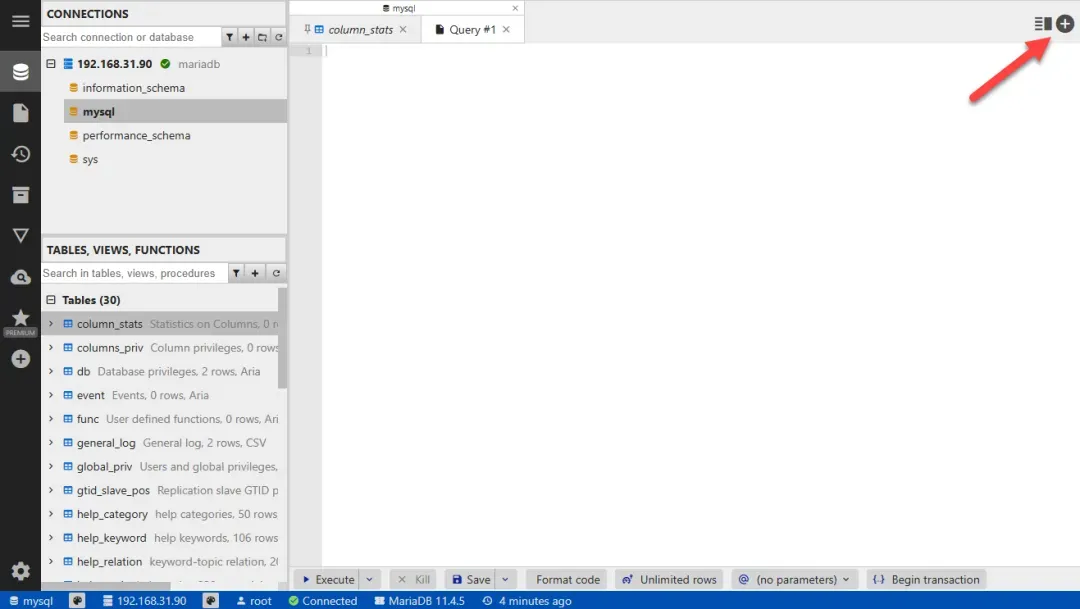Add new connection with plus icon

[x=246, y=37]
